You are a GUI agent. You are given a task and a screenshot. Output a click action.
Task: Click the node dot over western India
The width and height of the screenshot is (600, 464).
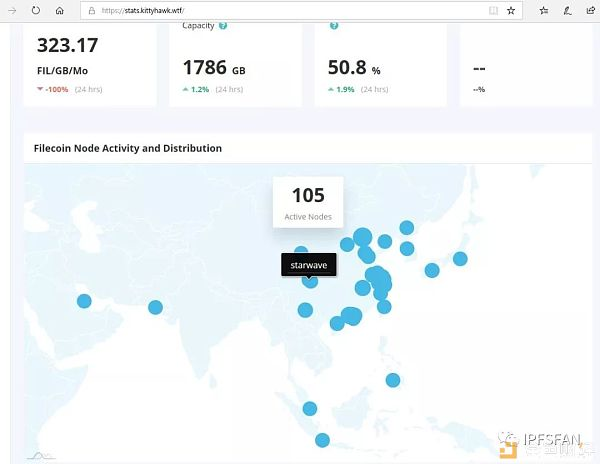pos(155,307)
